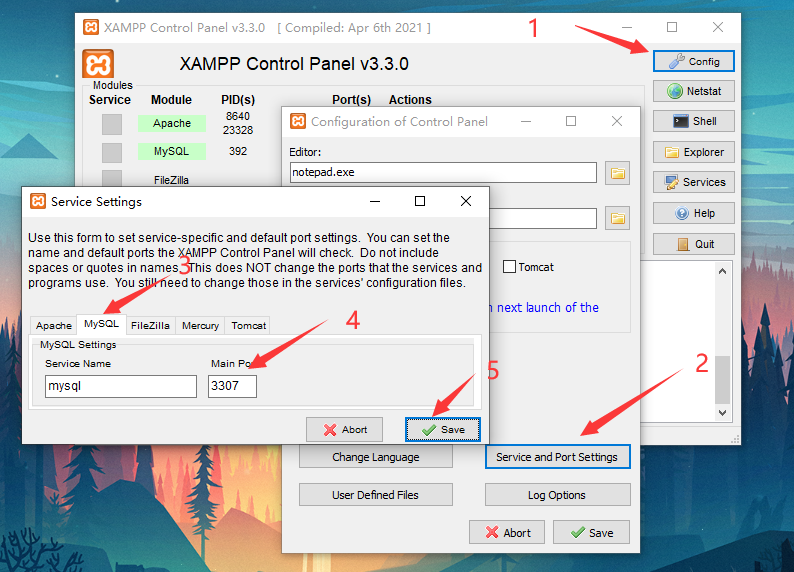Maximize the Service Settings window
The height and width of the screenshot is (572, 794).
pyautogui.click(x=420, y=201)
